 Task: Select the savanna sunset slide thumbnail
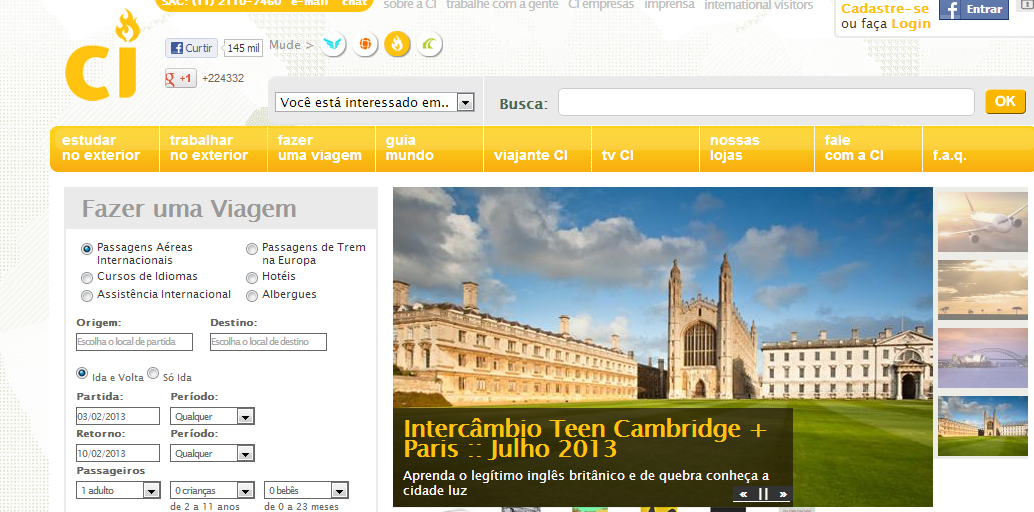click(x=983, y=290)
